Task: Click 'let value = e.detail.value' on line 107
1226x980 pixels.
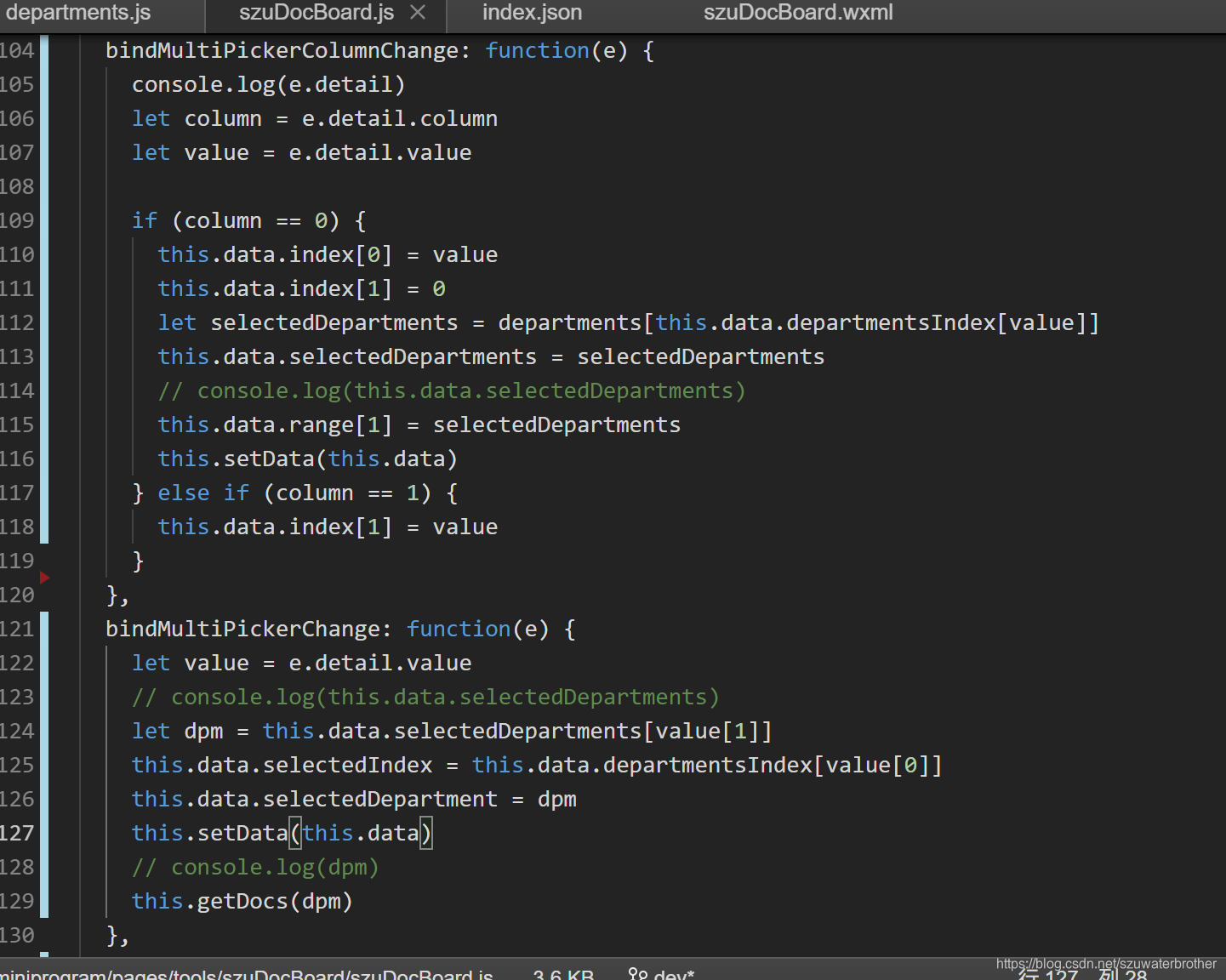Action: pos(302,152)
